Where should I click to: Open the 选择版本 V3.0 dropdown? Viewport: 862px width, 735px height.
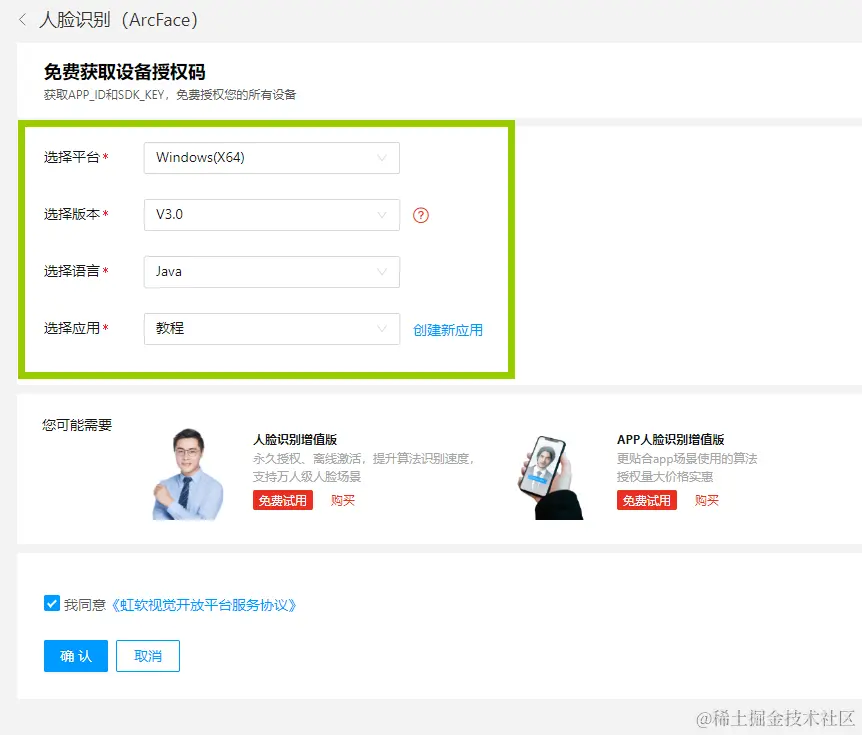coord(272,215)
